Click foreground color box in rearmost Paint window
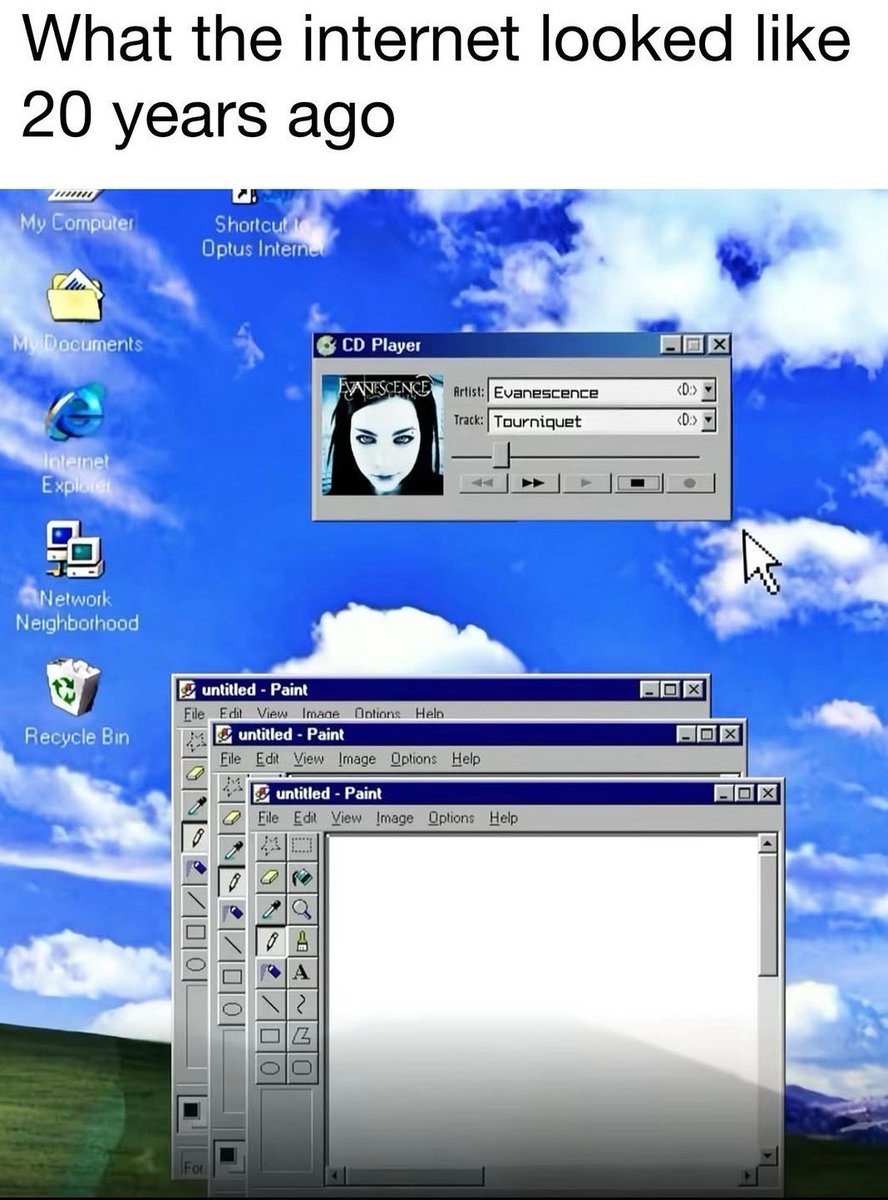888x1200 pixels. [189, 1111]
